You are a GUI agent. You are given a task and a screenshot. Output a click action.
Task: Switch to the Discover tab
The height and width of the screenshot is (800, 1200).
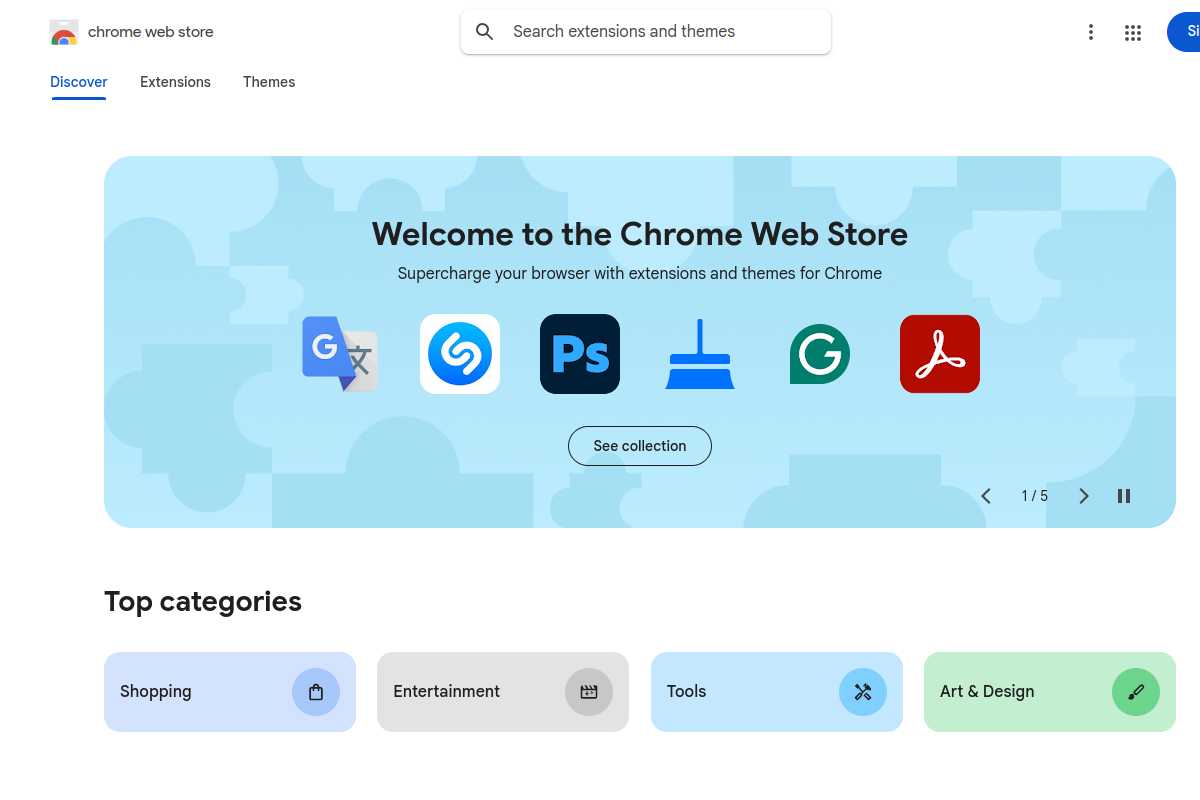79,82
